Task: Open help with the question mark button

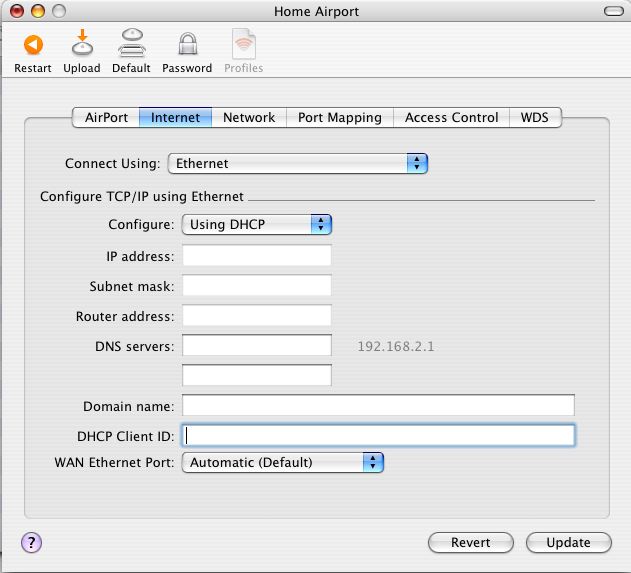Action: (31, 542)
